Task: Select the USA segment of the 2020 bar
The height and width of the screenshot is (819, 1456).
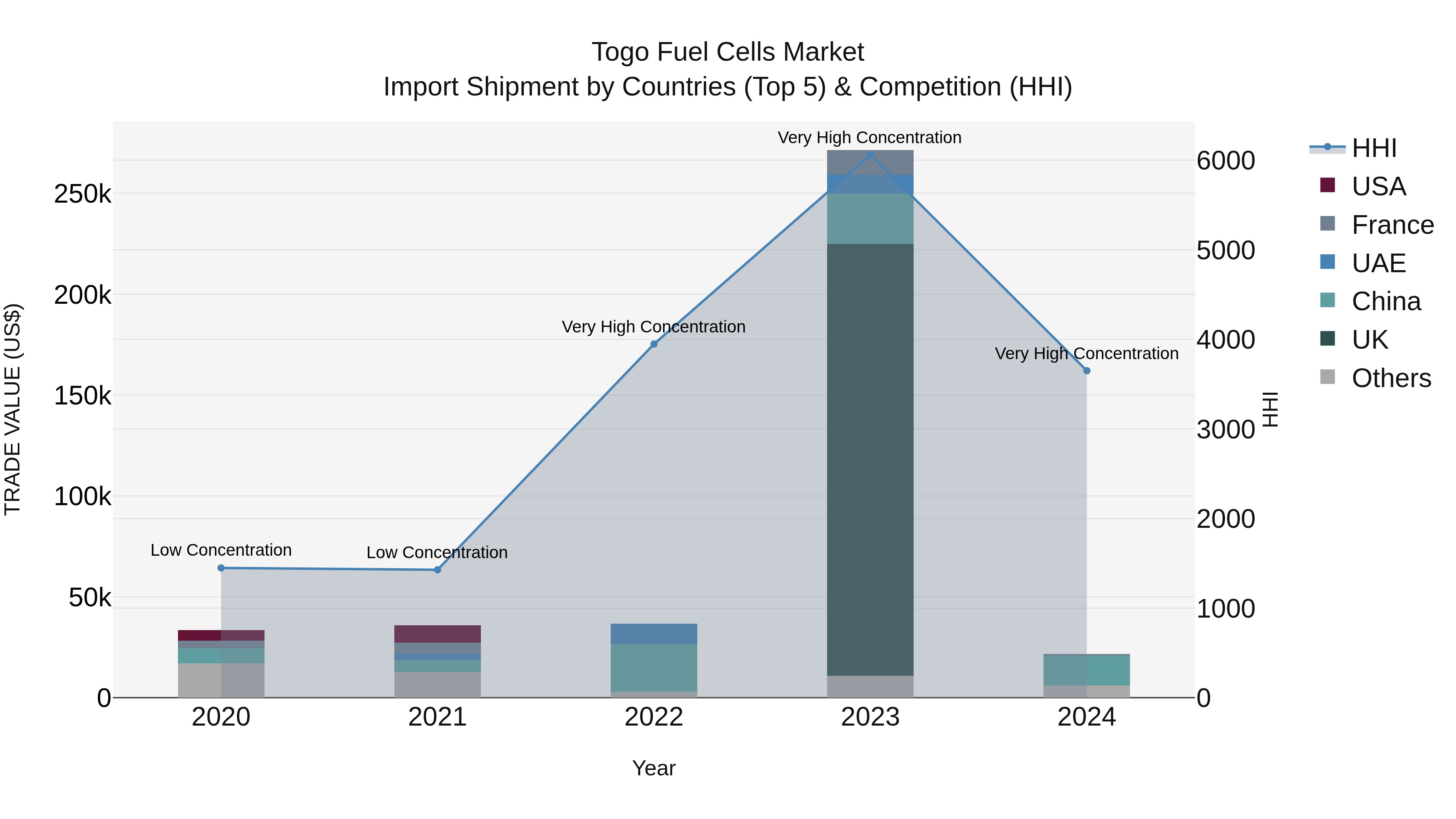Action: pos(221,636)
